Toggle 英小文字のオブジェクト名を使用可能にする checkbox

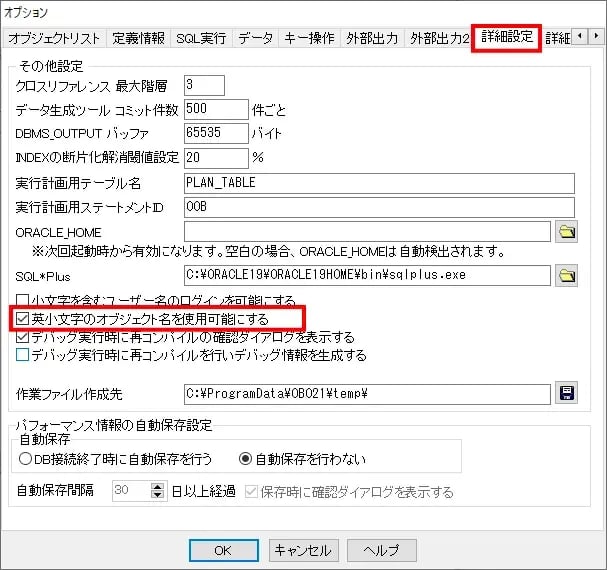point(24,319)
